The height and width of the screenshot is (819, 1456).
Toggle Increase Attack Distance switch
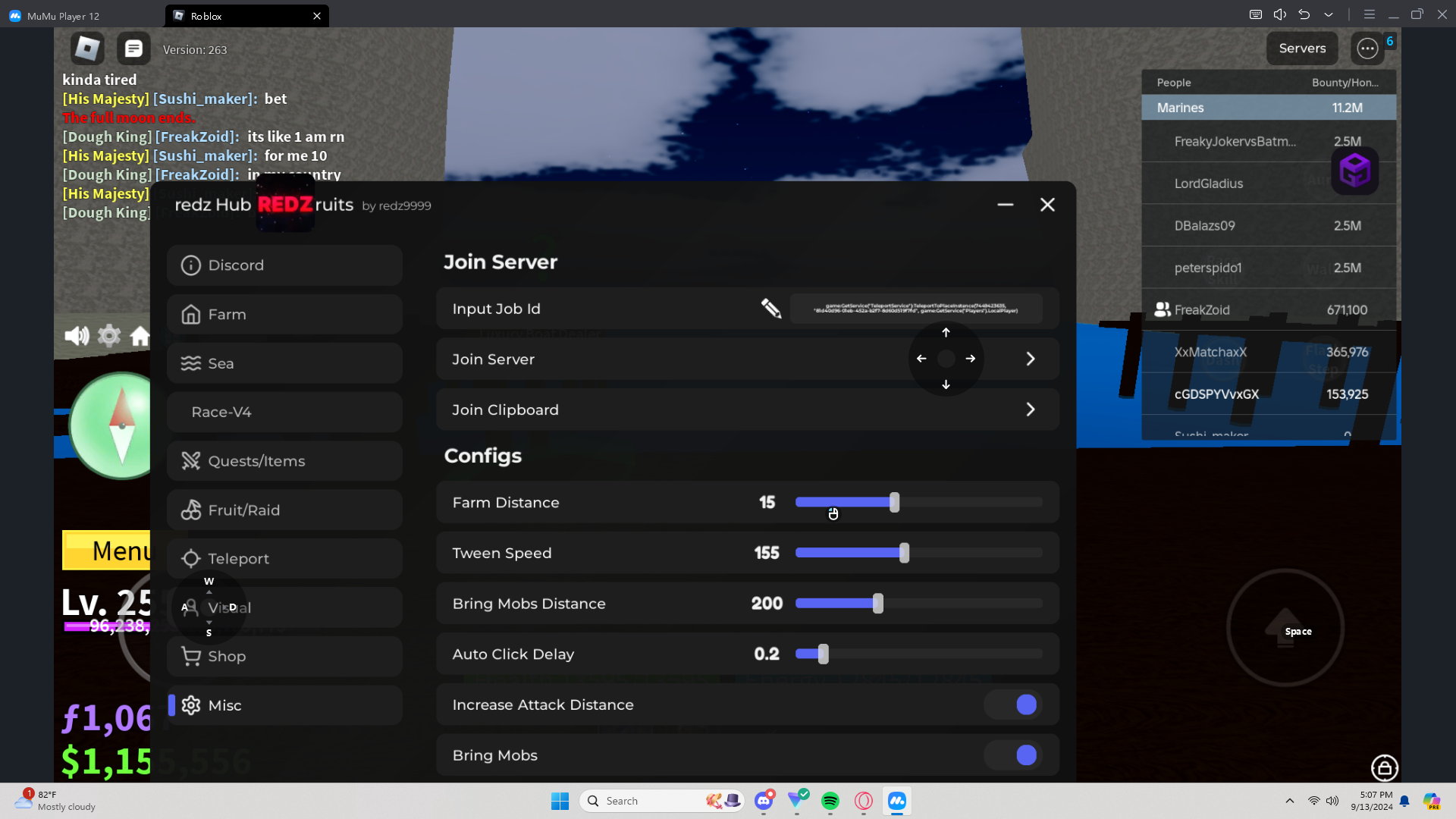[x=1013, y=704]
